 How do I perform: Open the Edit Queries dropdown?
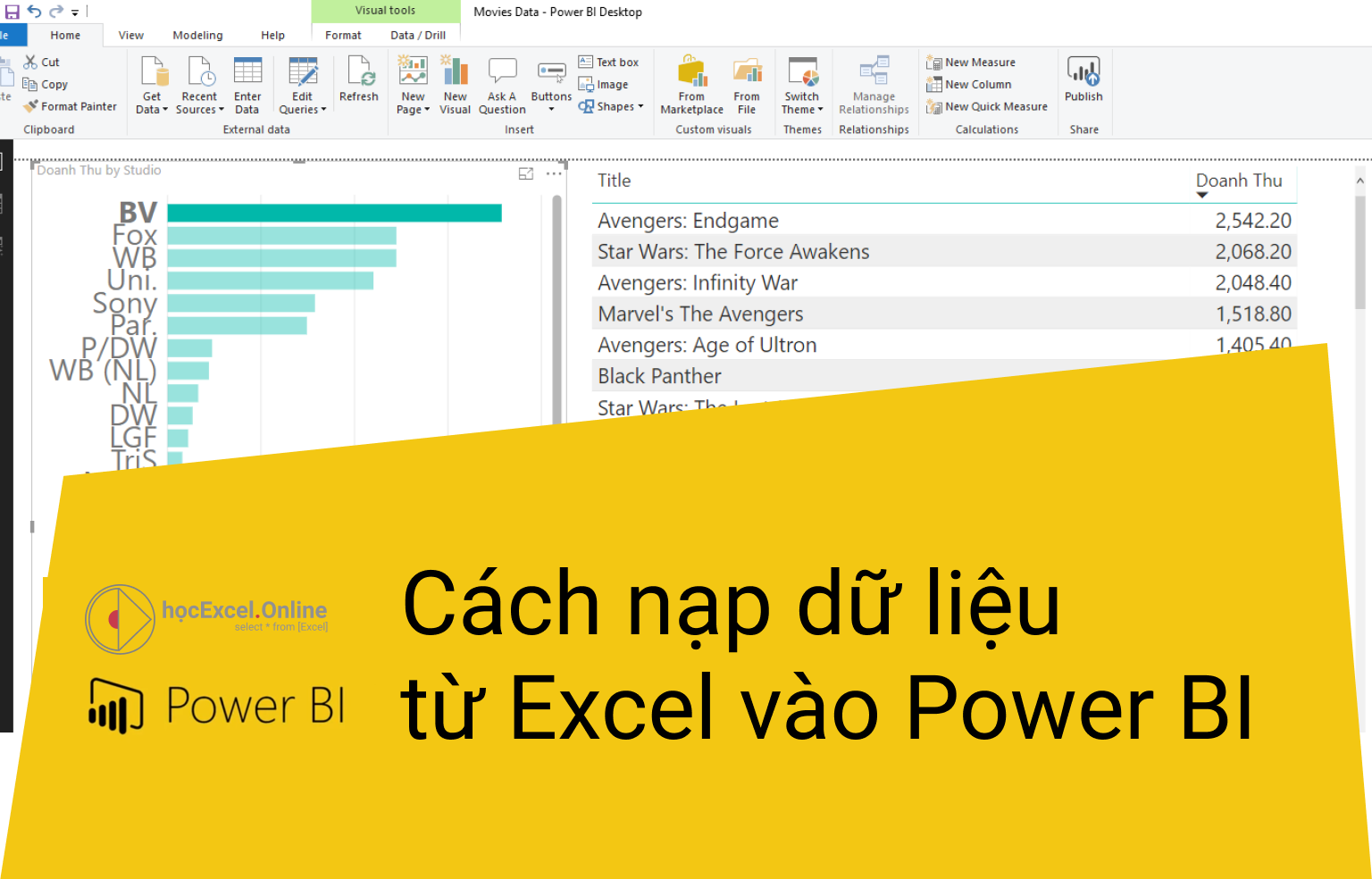click(303, 86)
